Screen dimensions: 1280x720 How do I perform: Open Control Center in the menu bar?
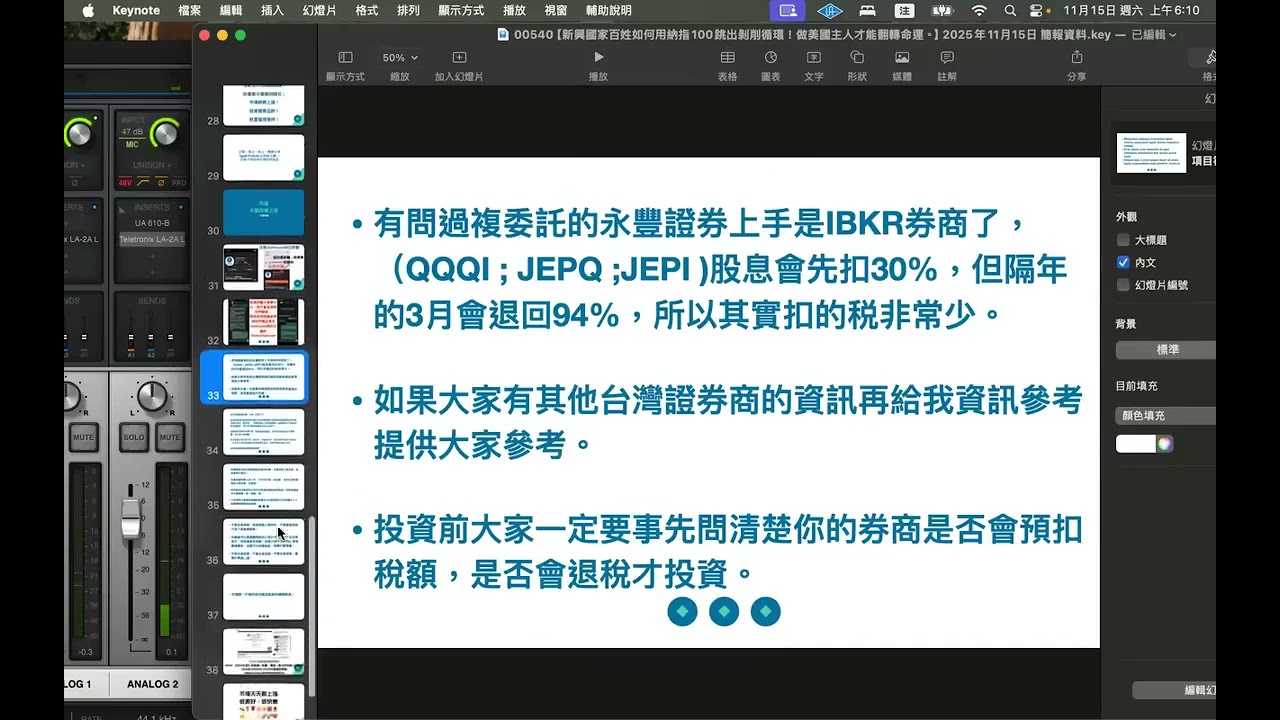coord(1036,10)
